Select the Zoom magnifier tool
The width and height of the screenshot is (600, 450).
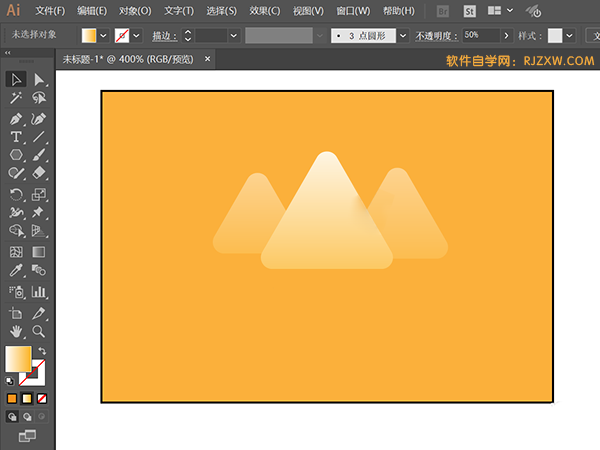point(39,330)
